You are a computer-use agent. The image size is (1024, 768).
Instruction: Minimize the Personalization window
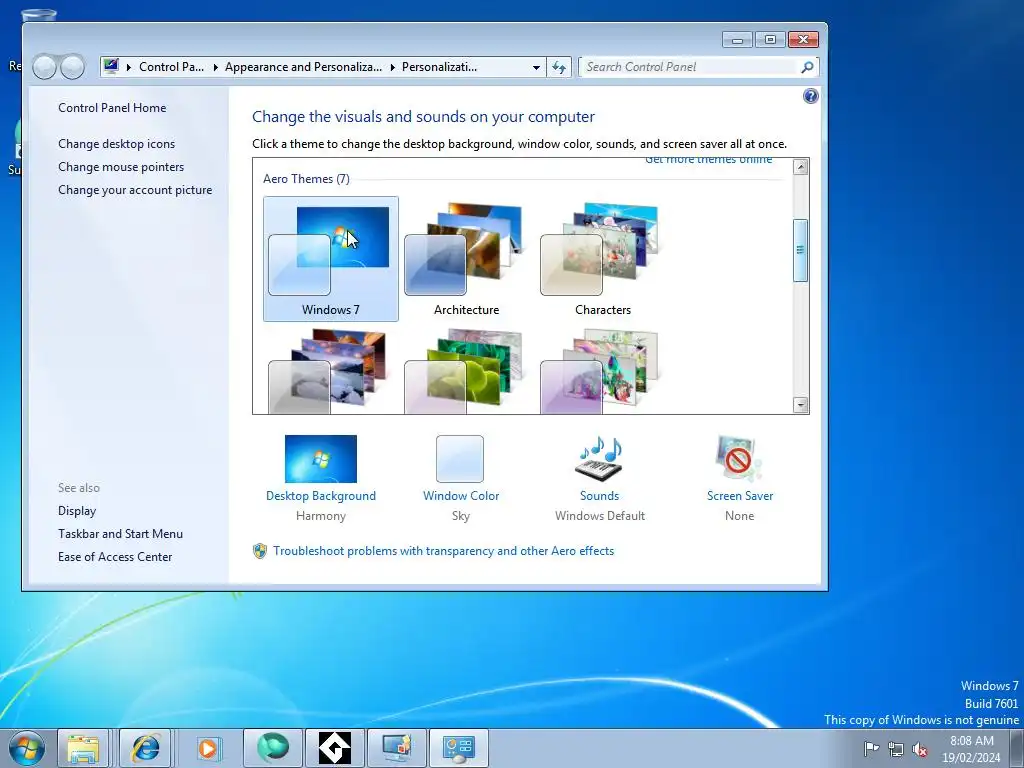click(x=737, y=40)
